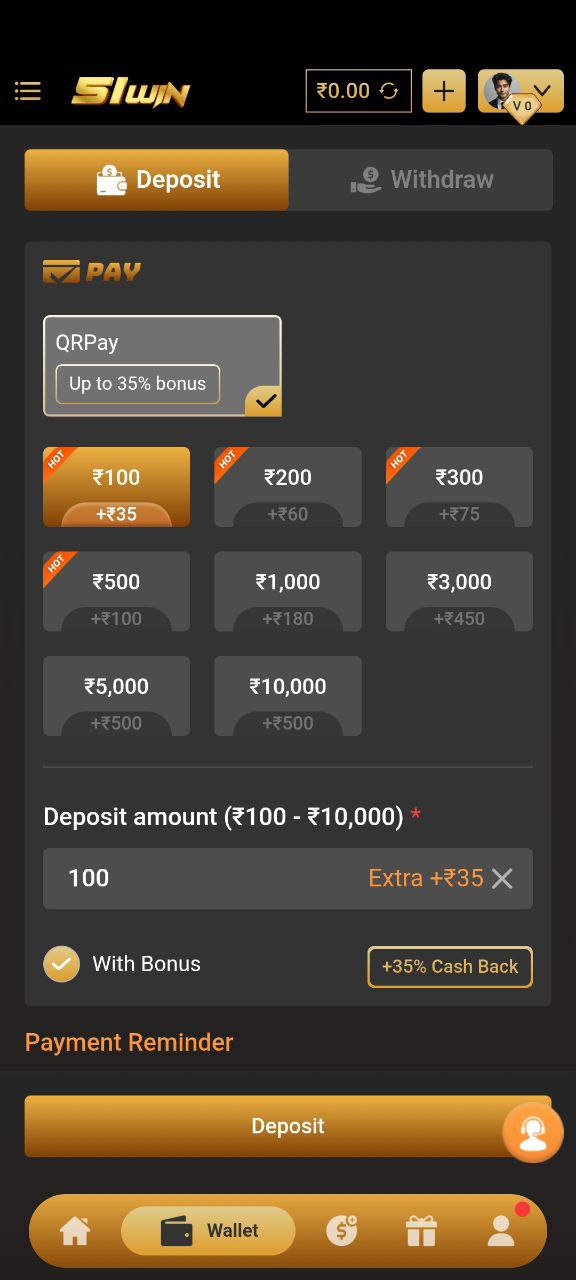Go to Home via bottom navigation

pyautogui.click(x=75, y=1230)
